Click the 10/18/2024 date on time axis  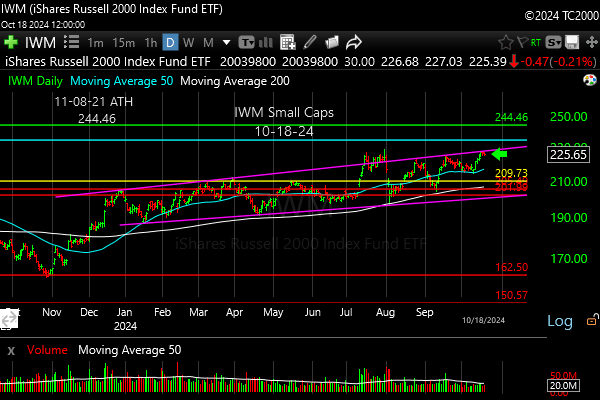(x=483, y=320)
